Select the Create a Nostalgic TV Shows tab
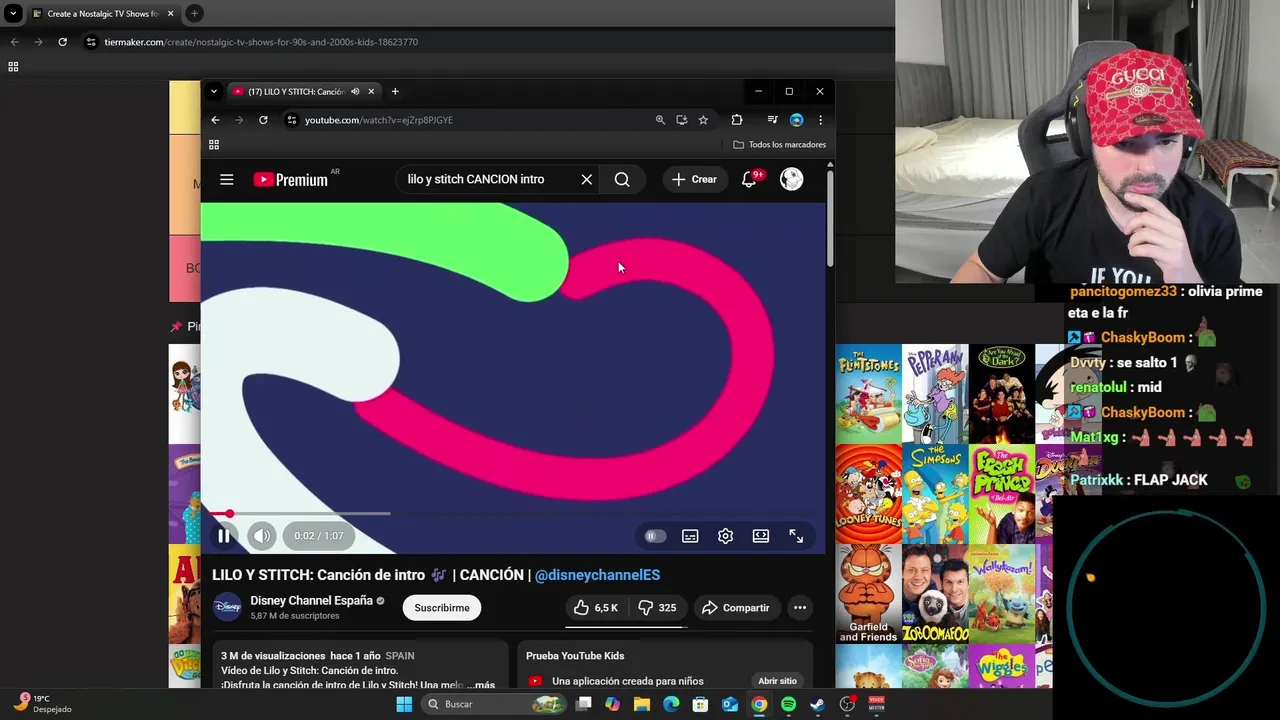The width and height of the screenshot is (1280, 720). click(x=103, y=14)
